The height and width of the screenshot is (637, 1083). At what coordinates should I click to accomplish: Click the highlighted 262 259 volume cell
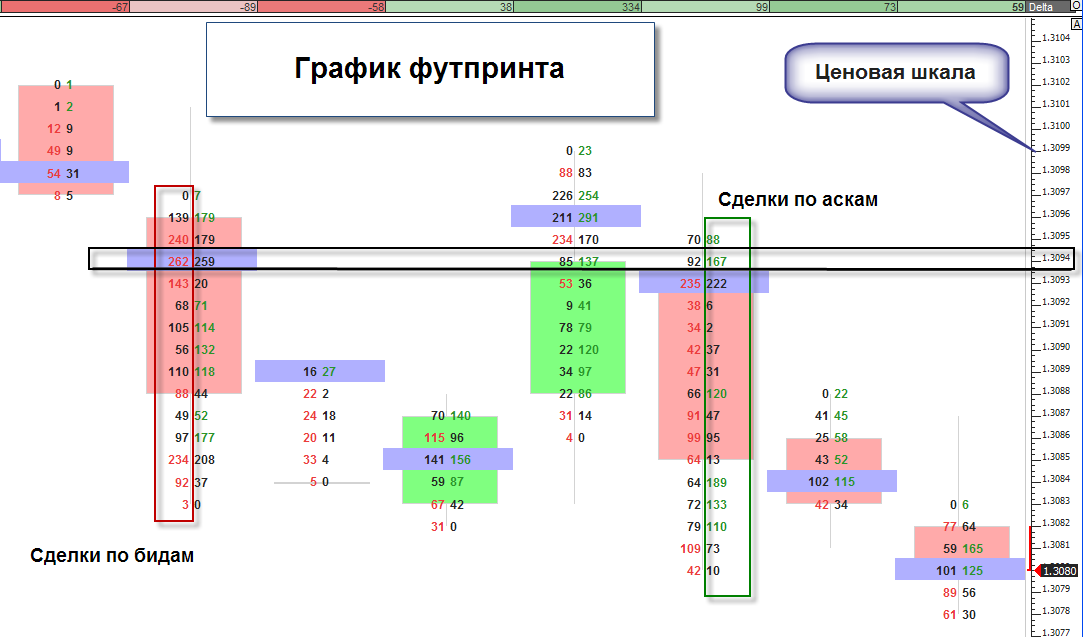[x=192, y=260]
